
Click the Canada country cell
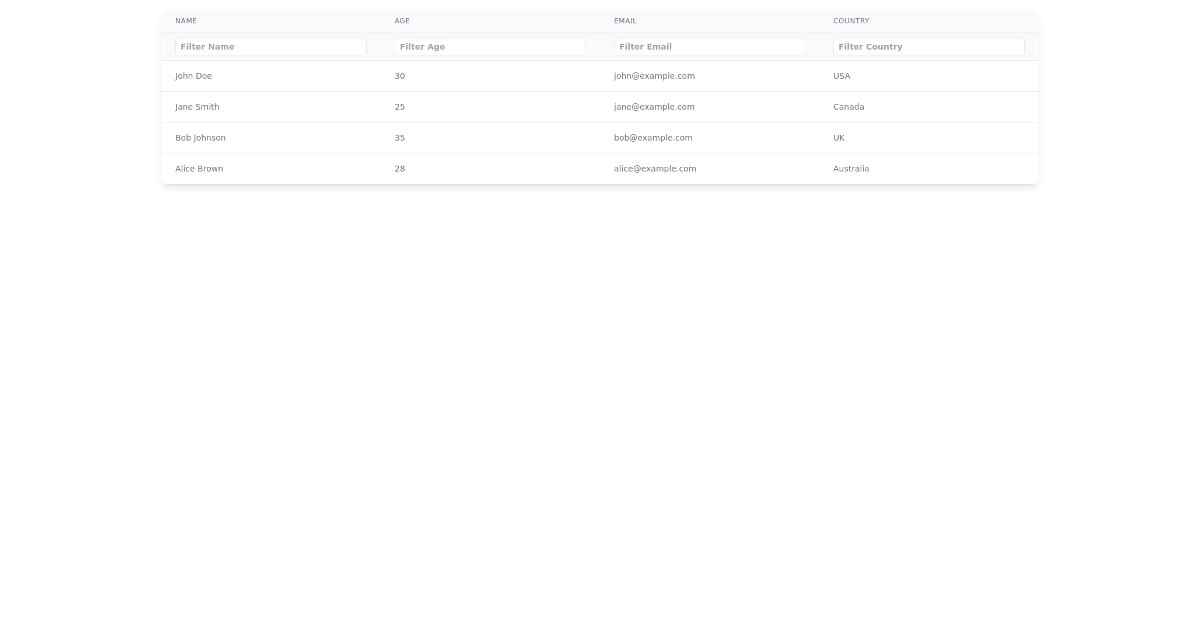pos(848,107)
